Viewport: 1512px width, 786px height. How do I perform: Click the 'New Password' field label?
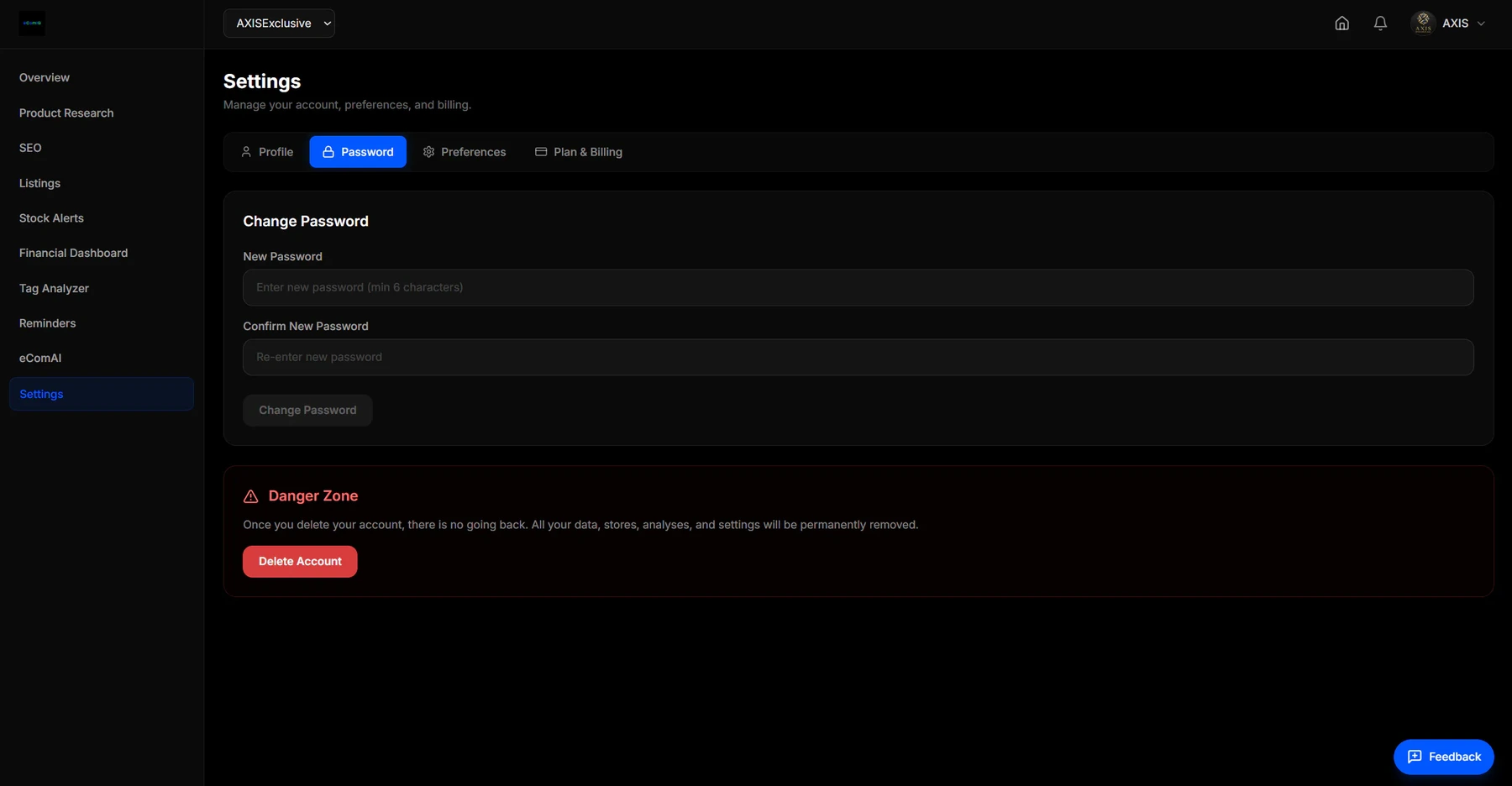282,257
